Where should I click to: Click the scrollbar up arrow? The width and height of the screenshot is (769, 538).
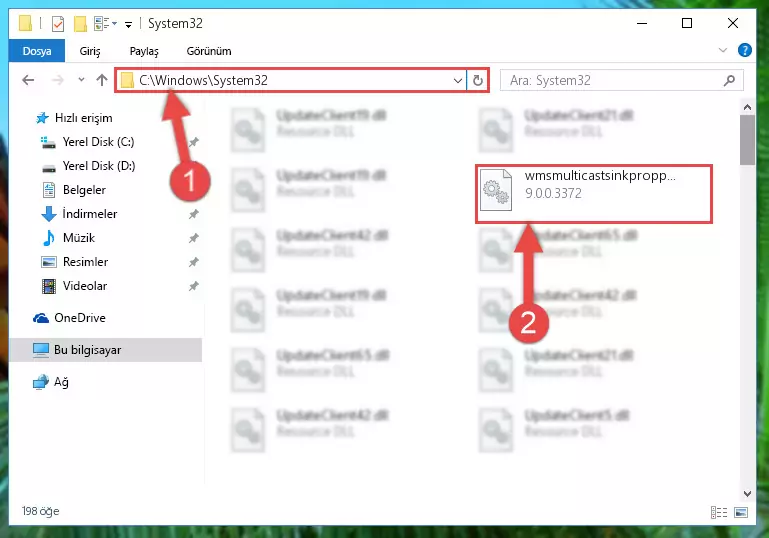[747, 107]
